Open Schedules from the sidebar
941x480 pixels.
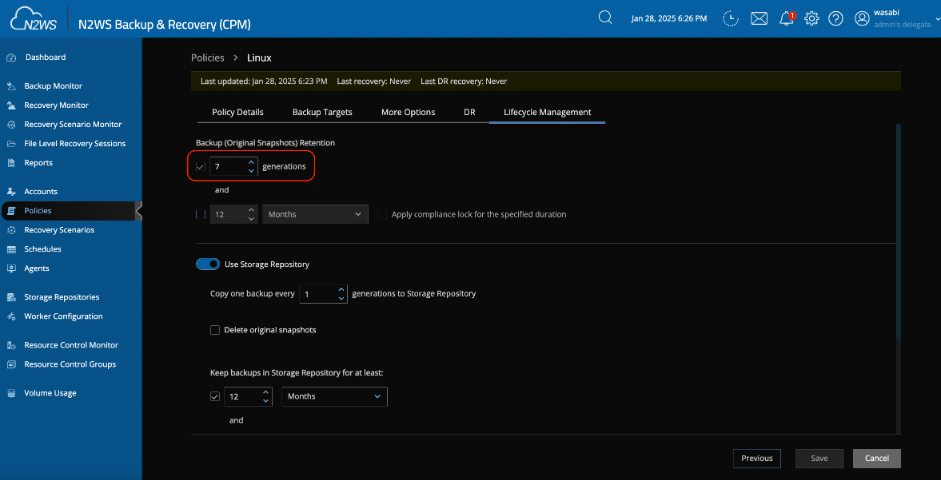click(43, 250)
